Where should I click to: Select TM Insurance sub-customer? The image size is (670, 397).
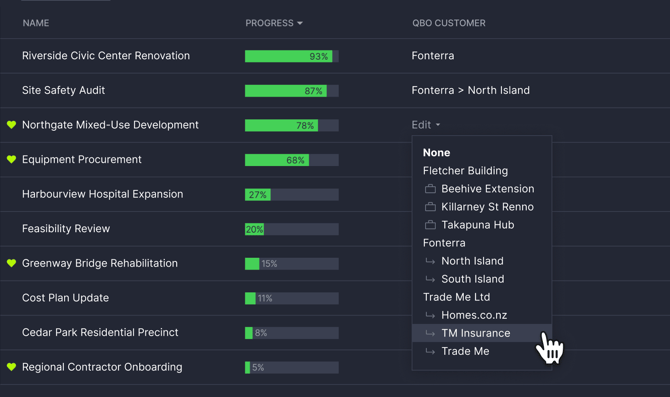[x=476, y=333]
